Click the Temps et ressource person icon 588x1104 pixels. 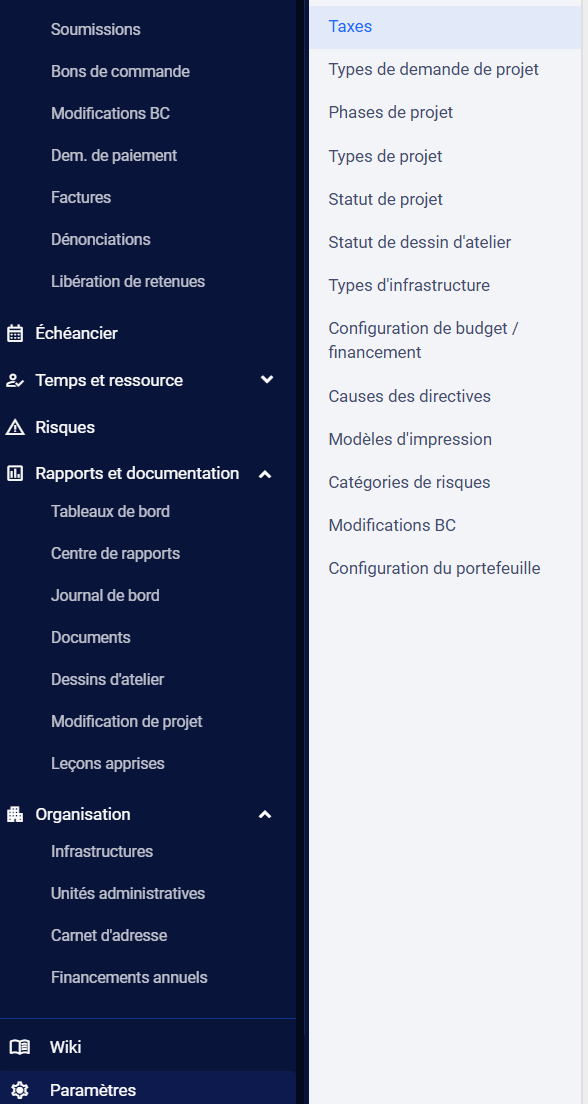[15, 381]
